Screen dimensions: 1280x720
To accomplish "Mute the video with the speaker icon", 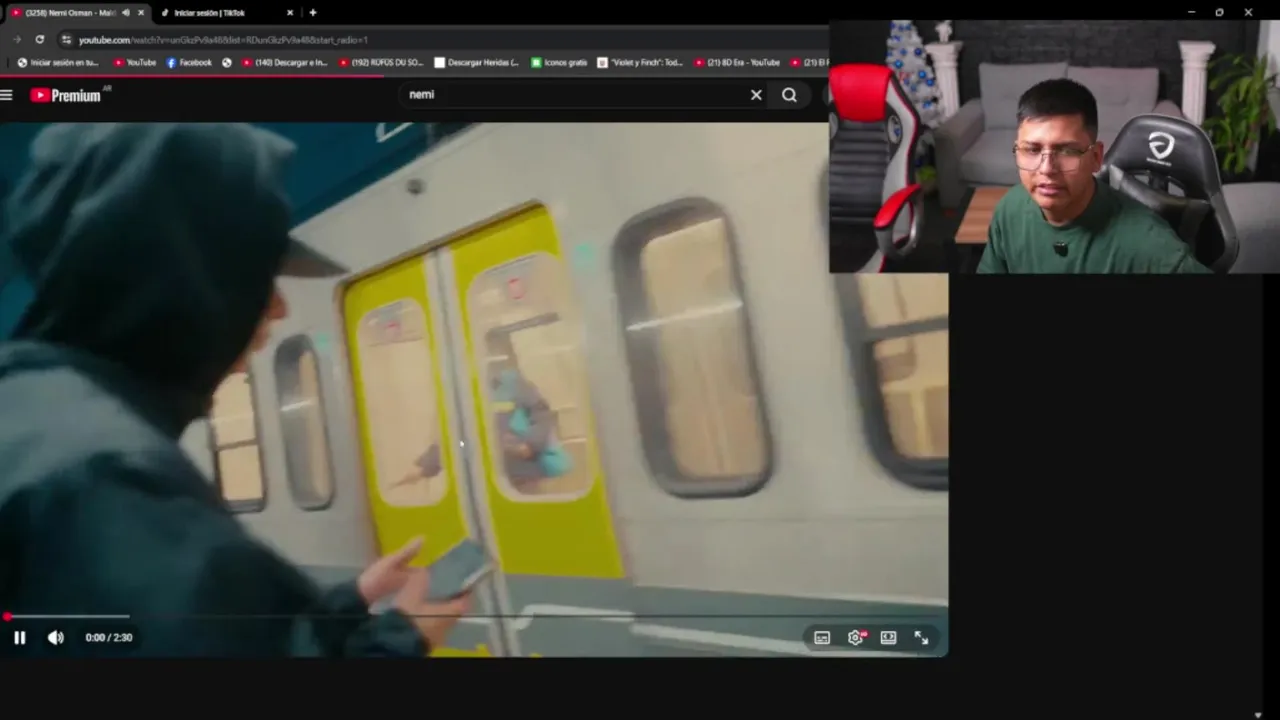I will [x=56, y=637].
